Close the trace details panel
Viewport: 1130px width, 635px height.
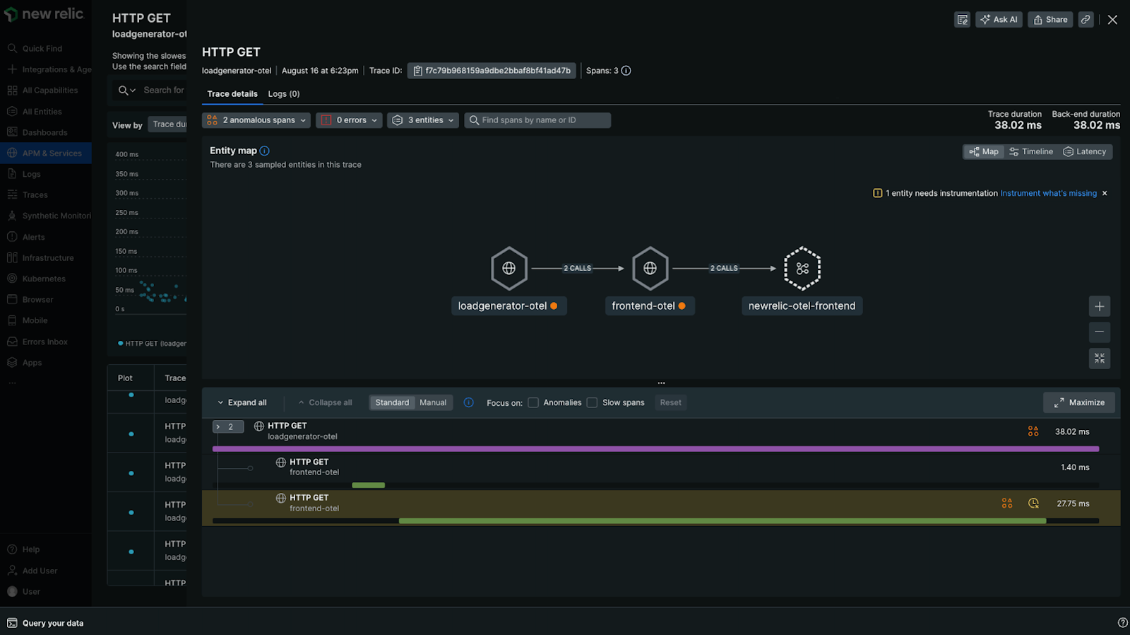pos(1112,19)
